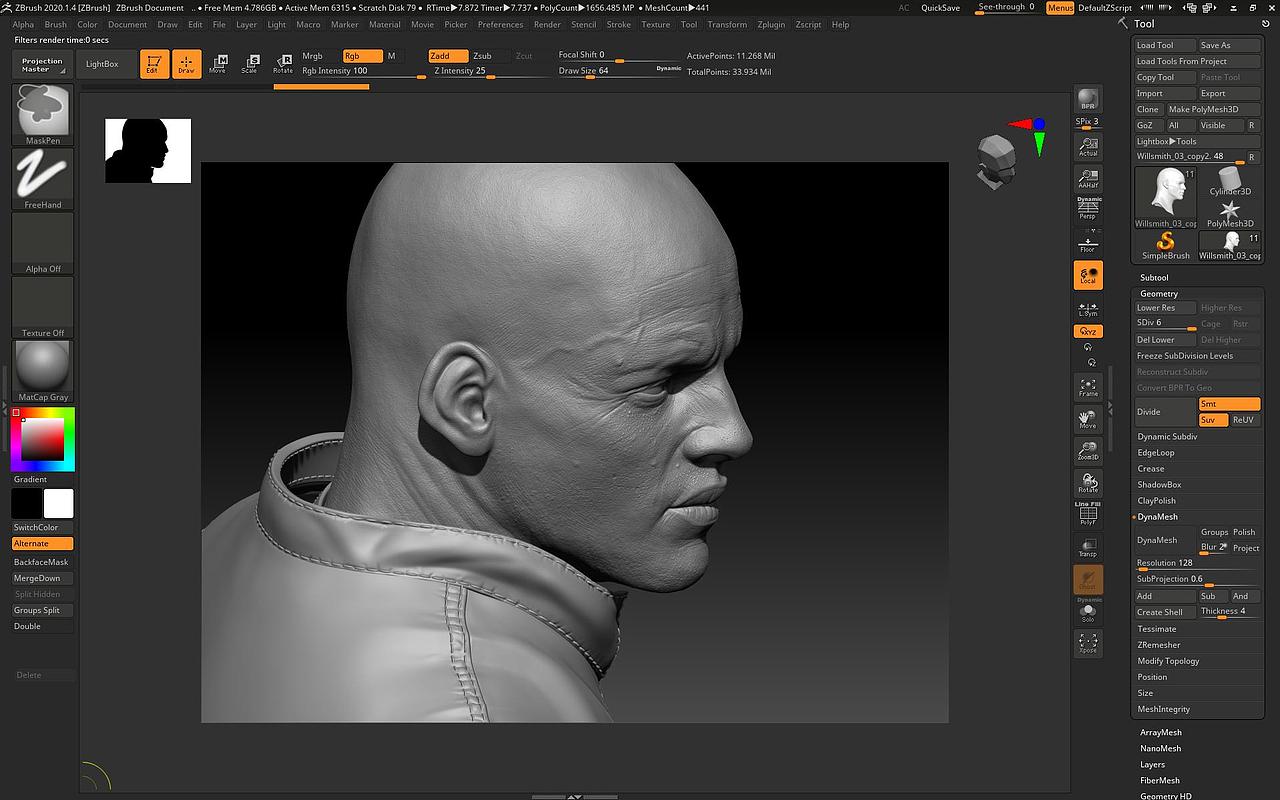1280x800 pixels.
Task: Activate the Scale transform icon
Action: (x=249, y=64)
